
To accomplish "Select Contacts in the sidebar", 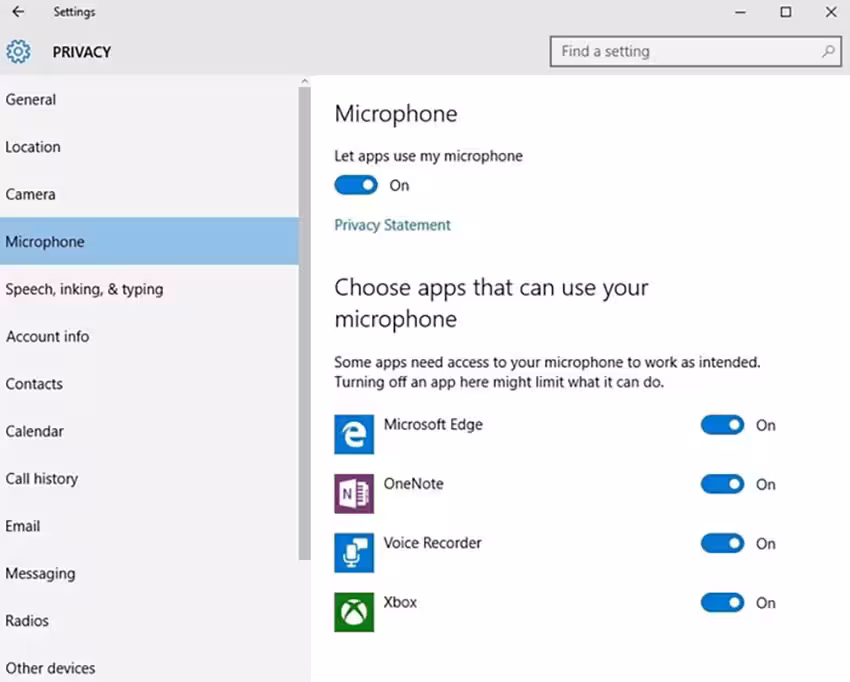I will click(149, 384).
